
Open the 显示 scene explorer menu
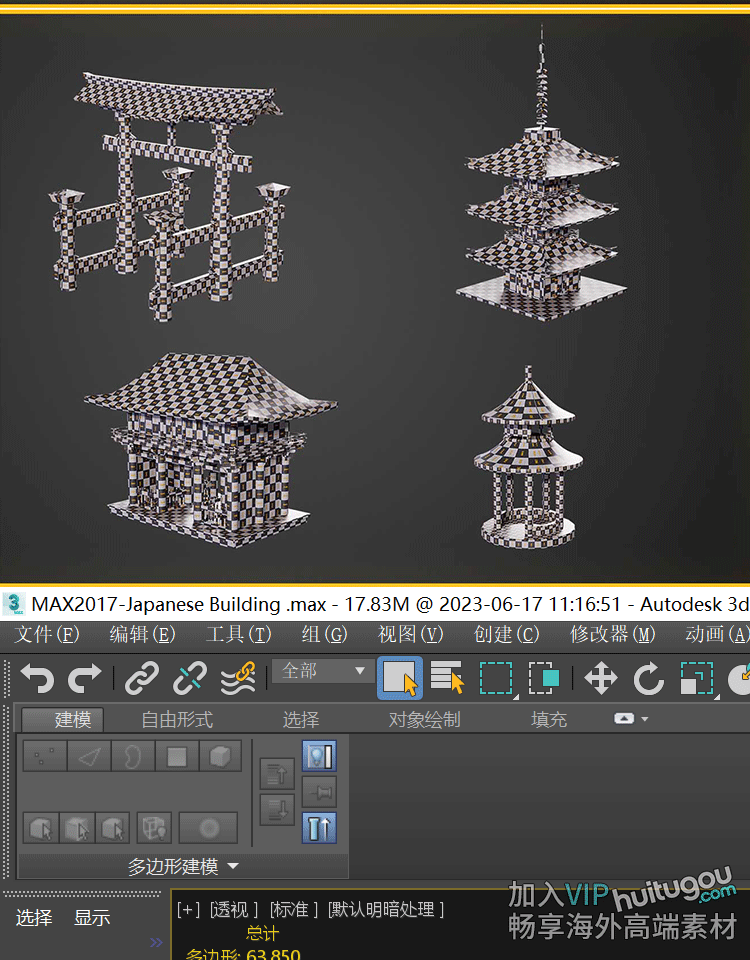click(x=92, y=918)
